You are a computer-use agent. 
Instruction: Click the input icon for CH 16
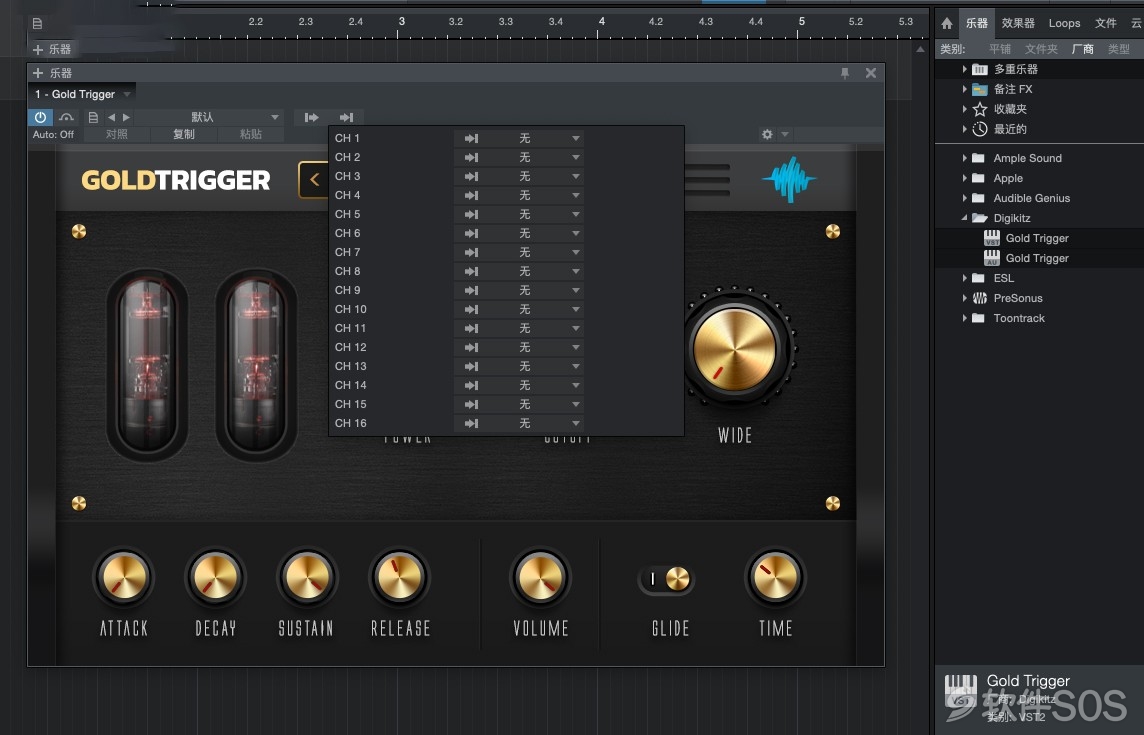(471, 423)
